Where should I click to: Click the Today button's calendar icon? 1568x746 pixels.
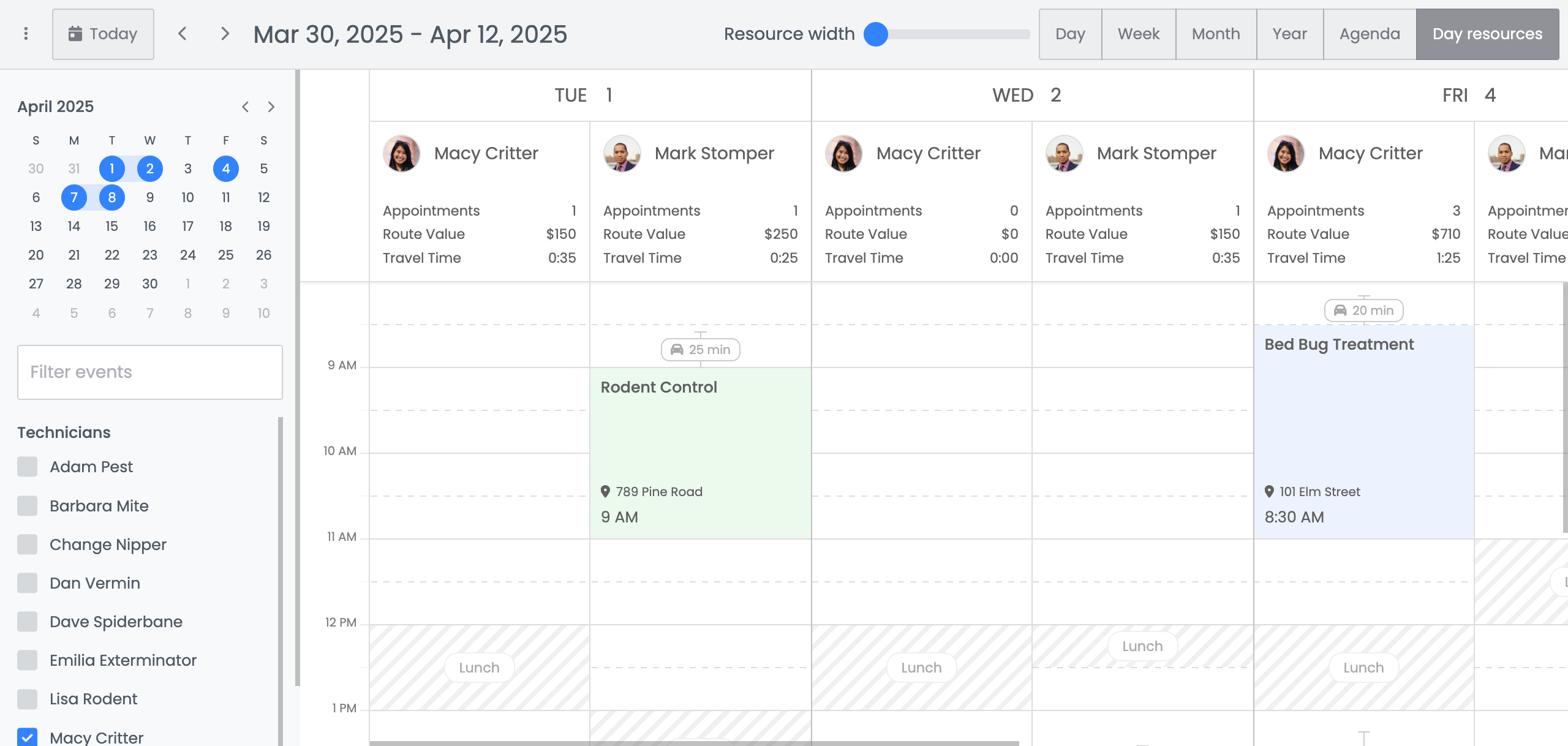(x=75, y=34)
